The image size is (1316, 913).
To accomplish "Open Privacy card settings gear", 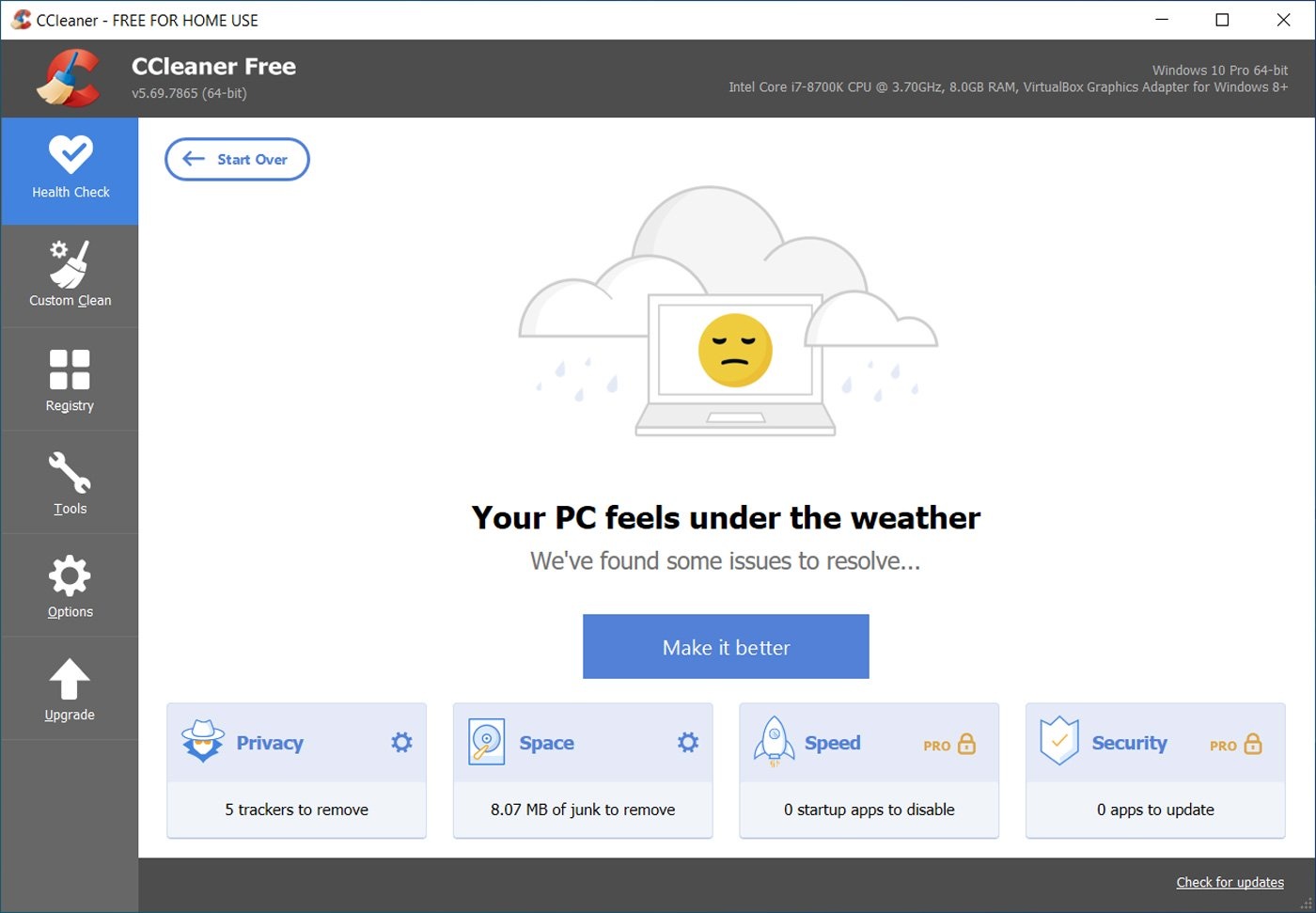I will [401, 742].
